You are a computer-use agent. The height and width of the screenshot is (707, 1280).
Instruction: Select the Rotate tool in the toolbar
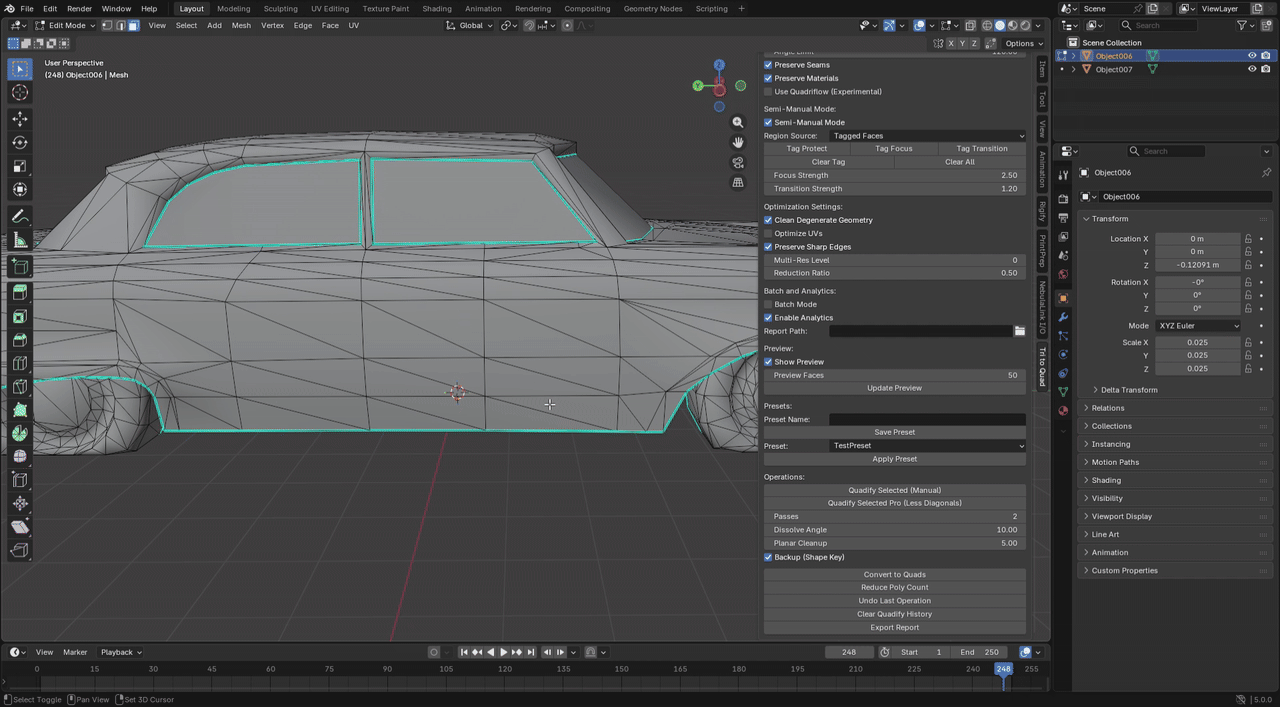[x=20, y=142]
